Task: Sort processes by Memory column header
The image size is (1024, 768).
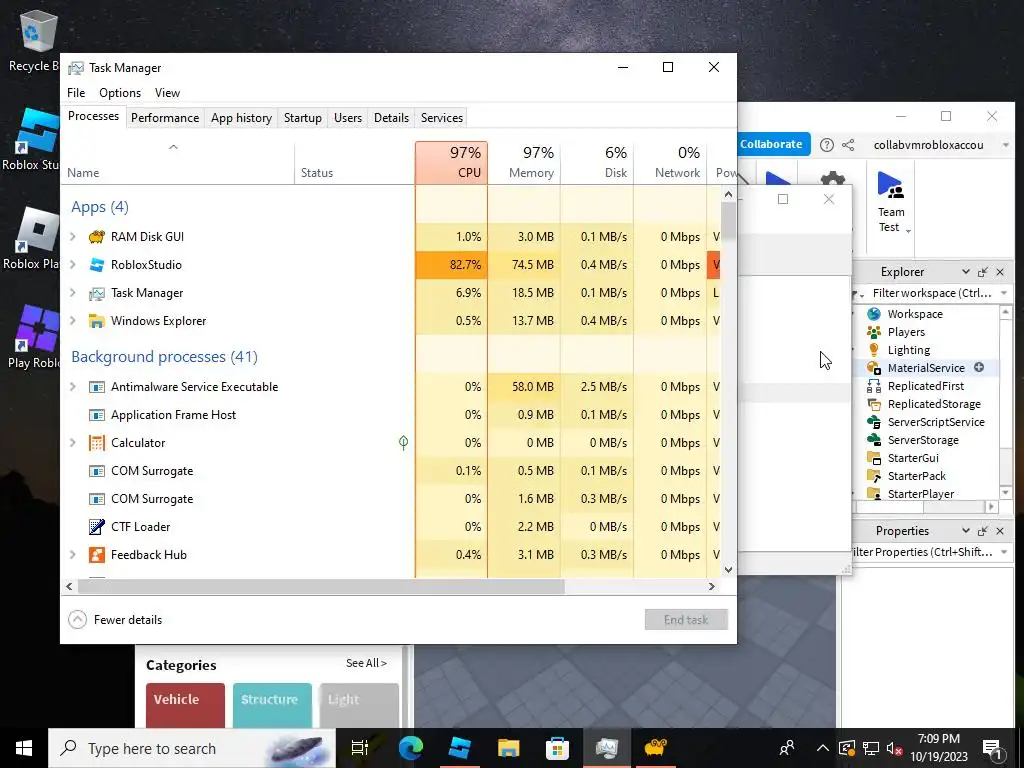Action: pyautogui.click(x=524, y=163)
